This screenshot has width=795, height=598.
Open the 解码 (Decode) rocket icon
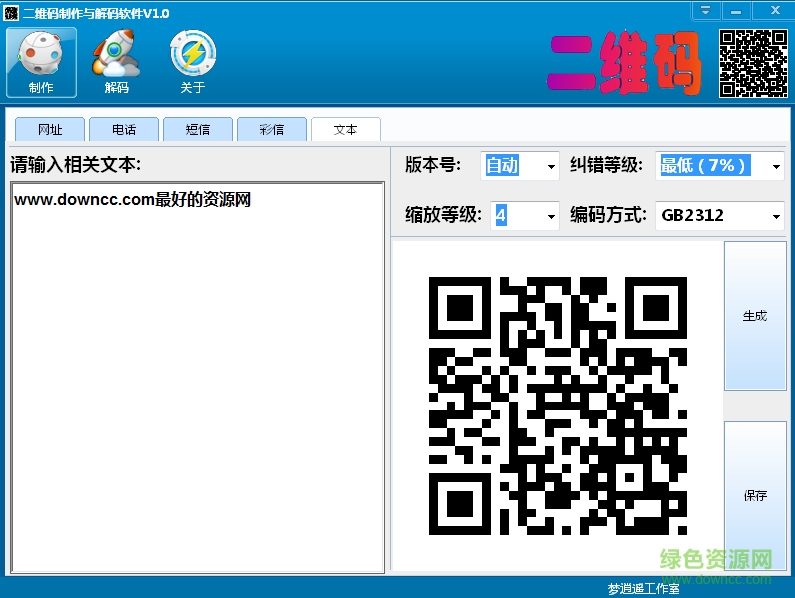[x=116, y=62]
